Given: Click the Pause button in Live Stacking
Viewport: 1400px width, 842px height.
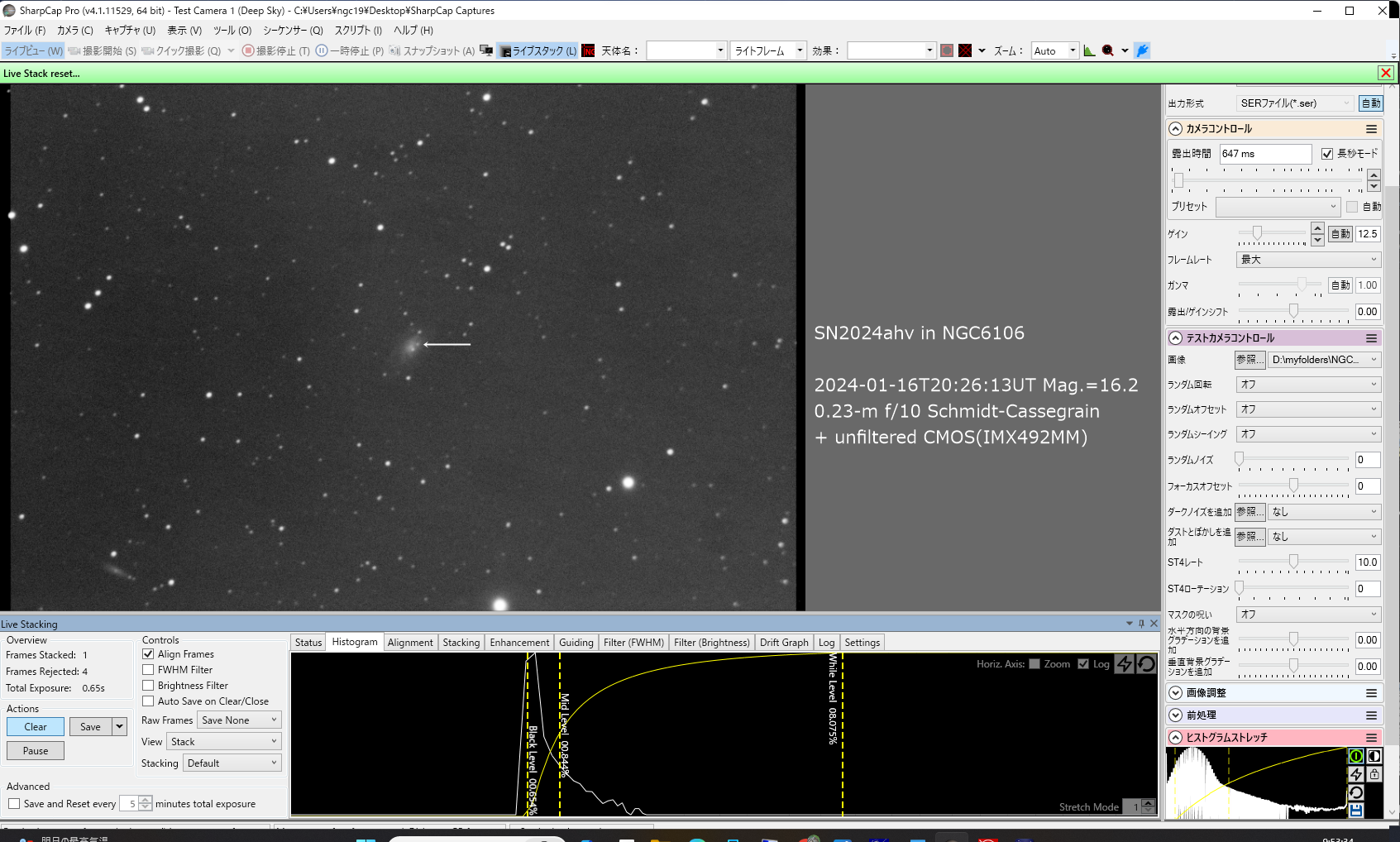Looking at the screenshot, I should click(x=36, y=751).
